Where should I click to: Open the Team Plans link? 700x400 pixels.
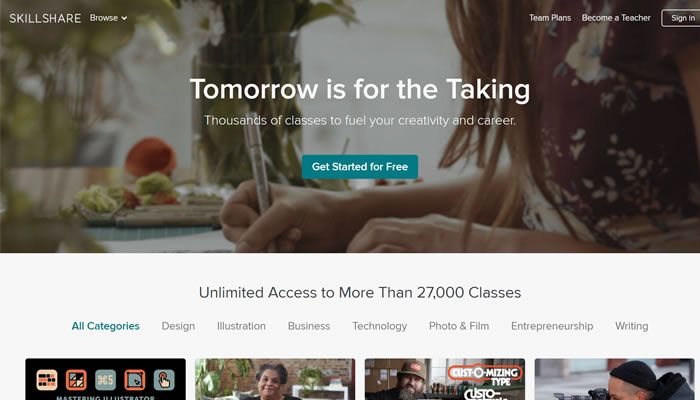click(550, 18)
